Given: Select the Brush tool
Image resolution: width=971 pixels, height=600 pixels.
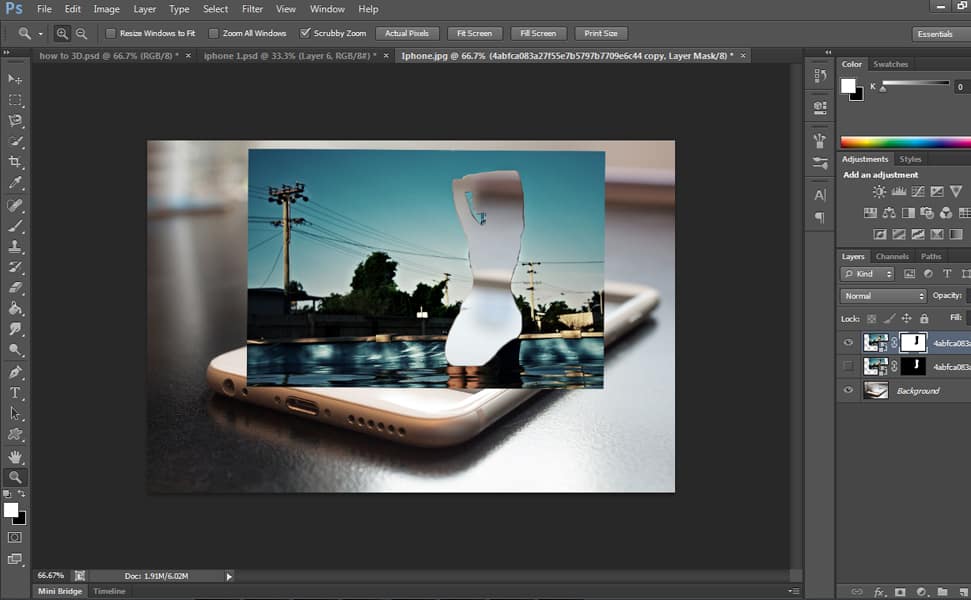Looking at the screenshot, I should (15, 225).
